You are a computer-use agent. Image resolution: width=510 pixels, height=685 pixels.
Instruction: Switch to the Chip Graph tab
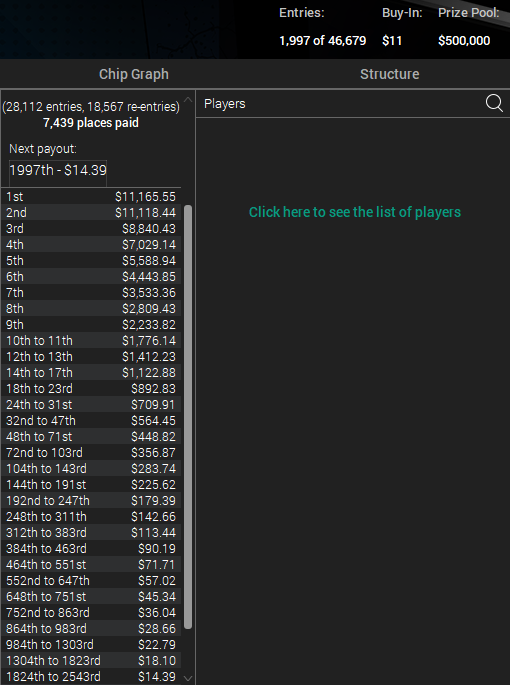[134, 74]
